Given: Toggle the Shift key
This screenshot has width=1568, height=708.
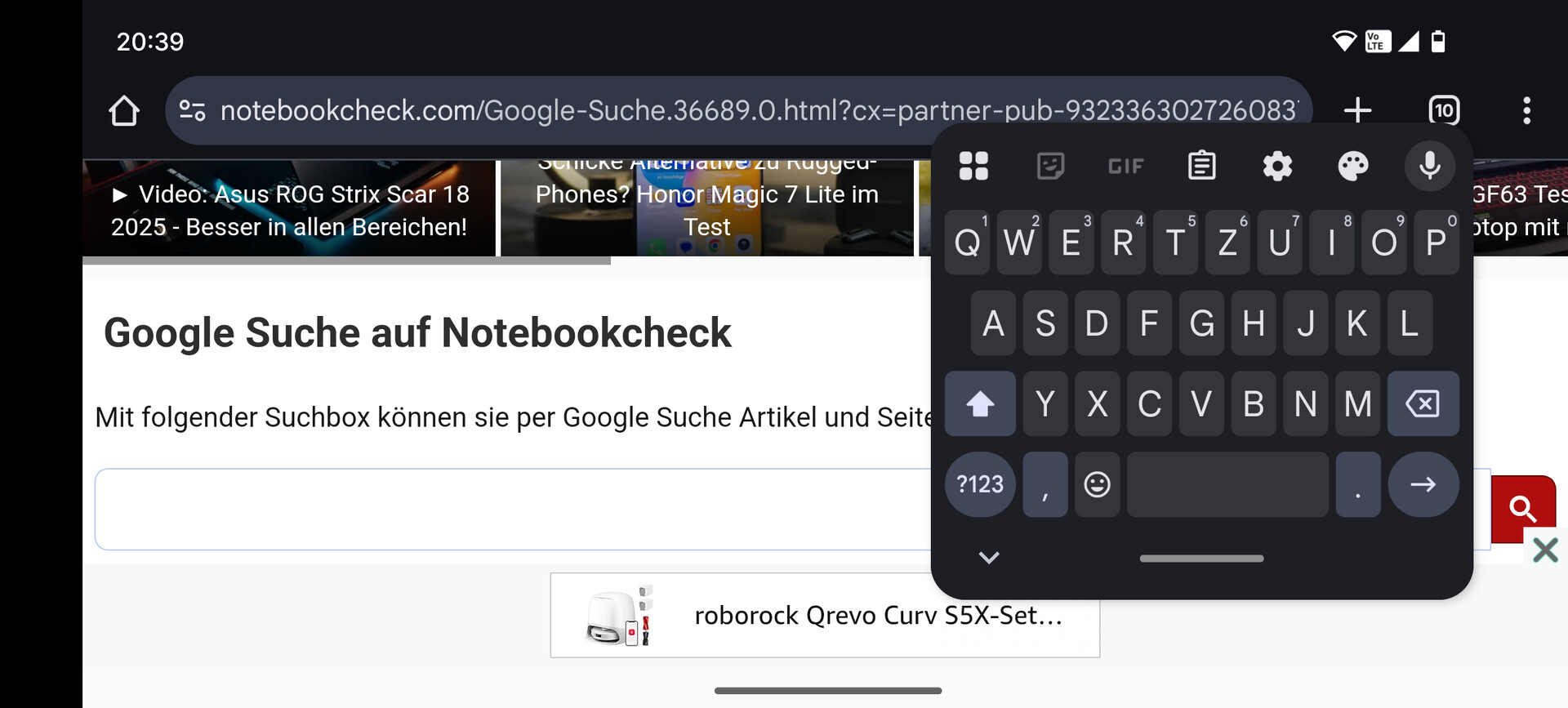Looking at the screenshot, I should tap(980, 403).
